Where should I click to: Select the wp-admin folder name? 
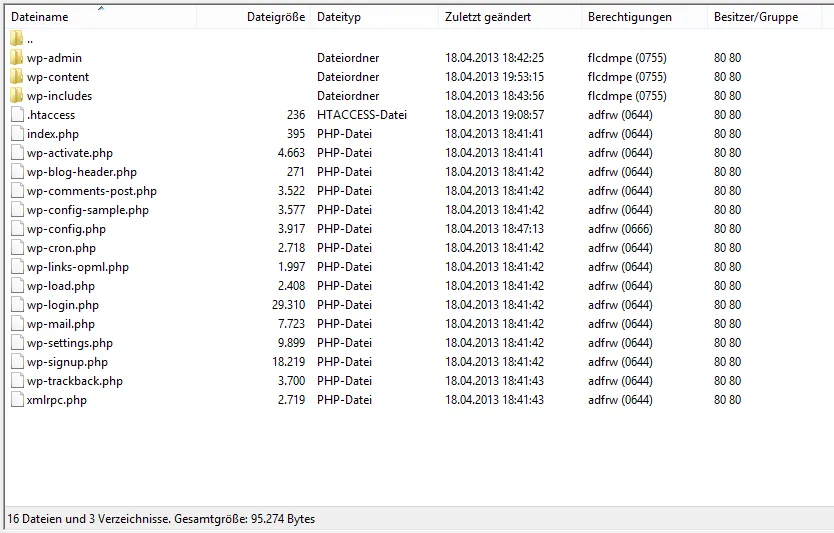coord(54,57)
